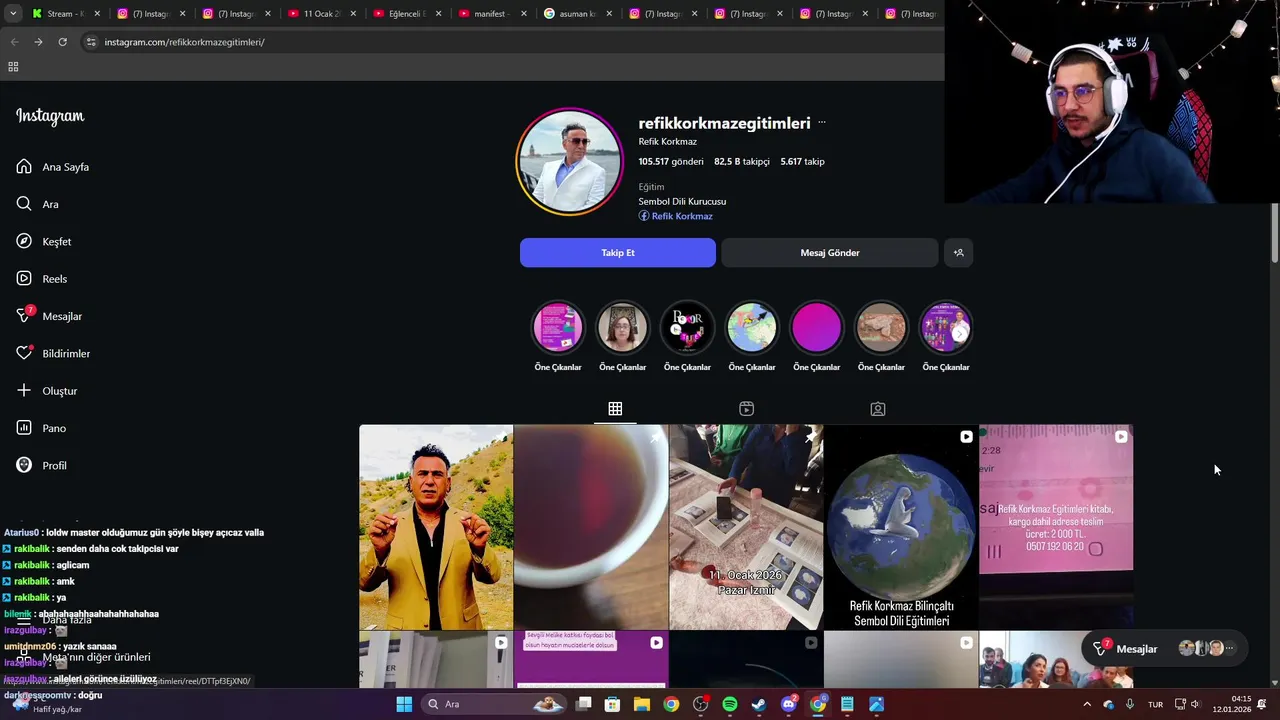Switch to the Stream Kick tab

point(65,14)
